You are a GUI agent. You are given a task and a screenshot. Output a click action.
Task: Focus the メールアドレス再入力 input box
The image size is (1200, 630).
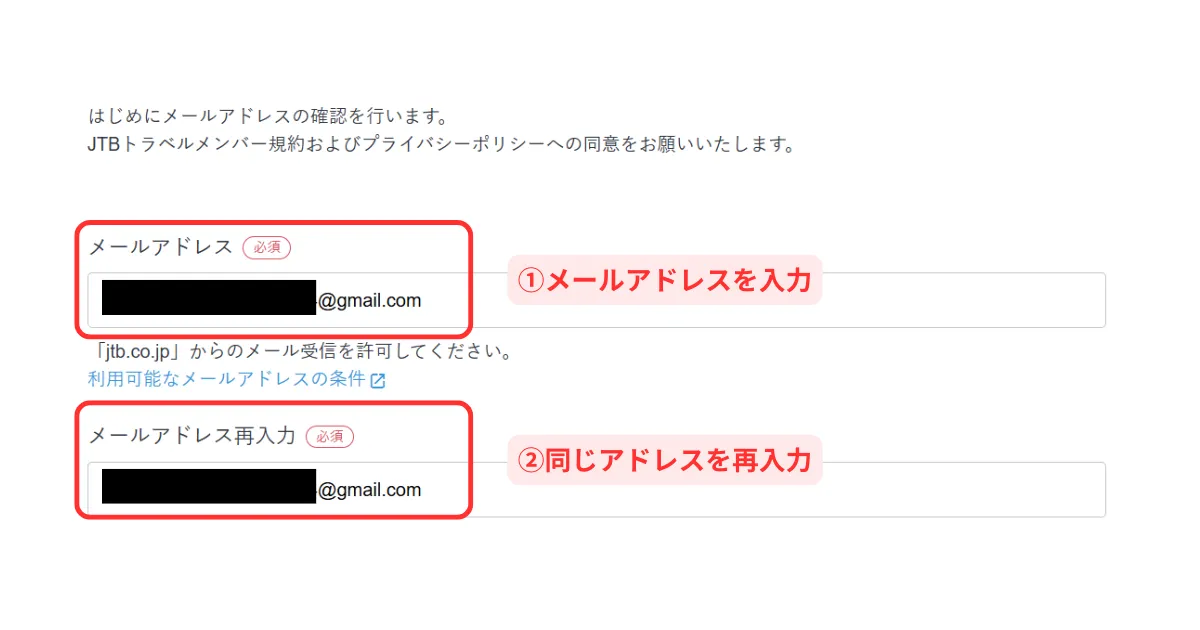(596, 489)
